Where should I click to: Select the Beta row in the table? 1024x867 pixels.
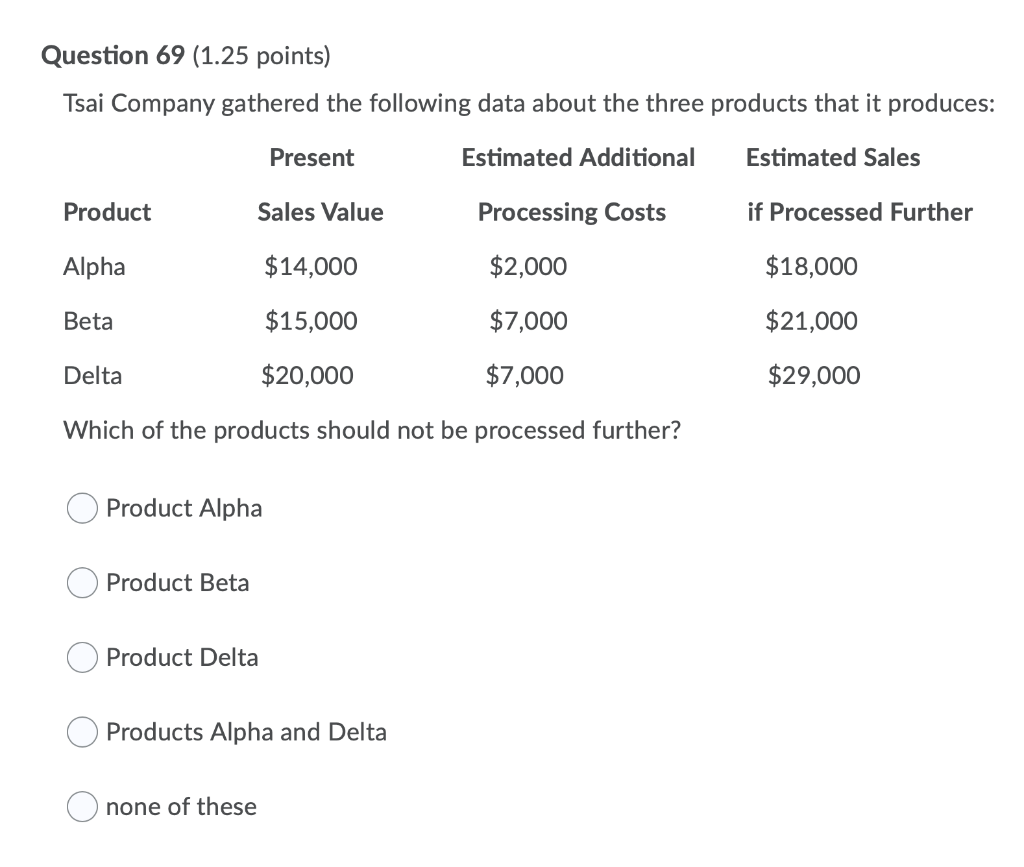click(x=89, y=321)
